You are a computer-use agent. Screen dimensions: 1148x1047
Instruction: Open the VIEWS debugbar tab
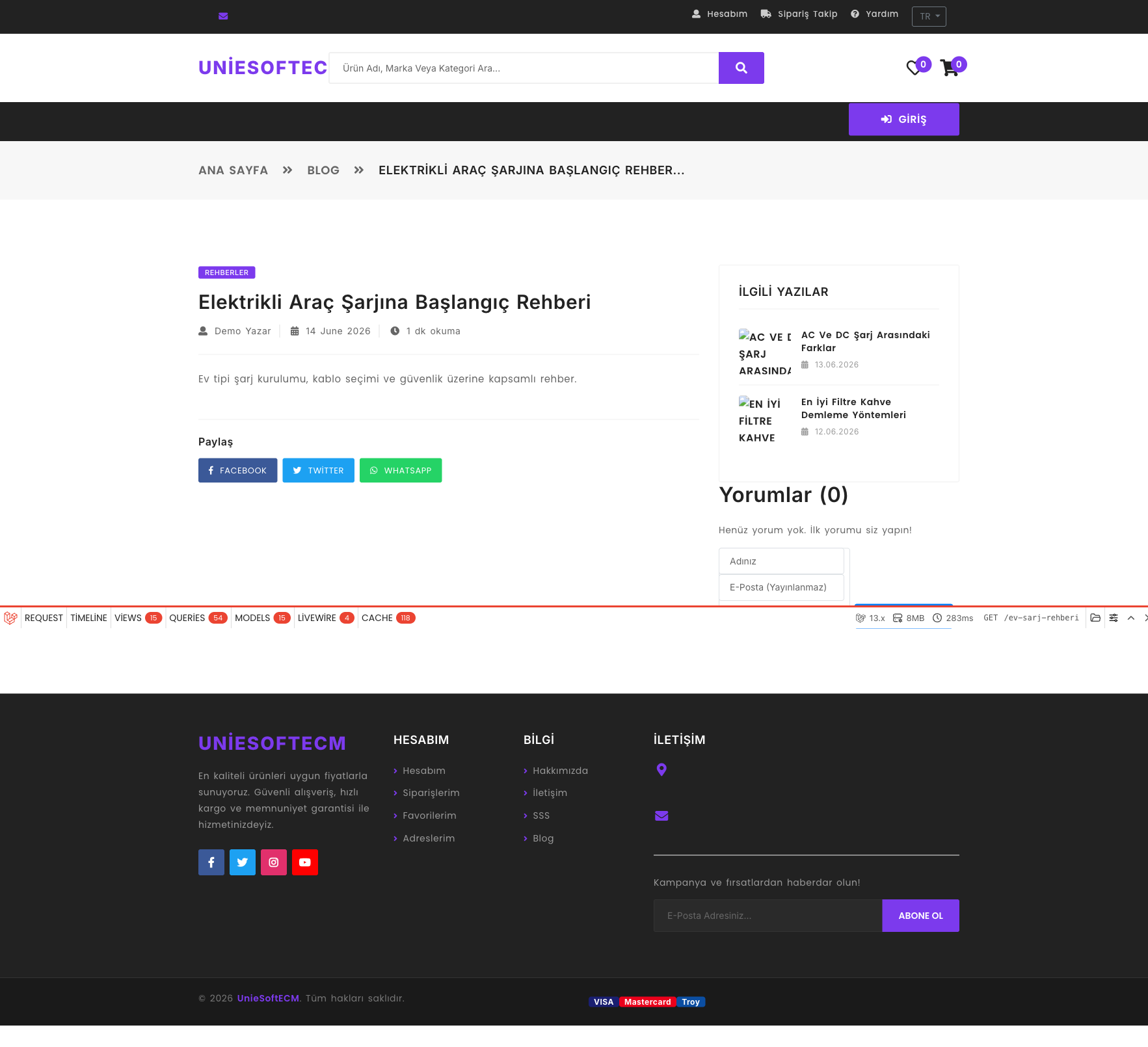tap(138, 618)
